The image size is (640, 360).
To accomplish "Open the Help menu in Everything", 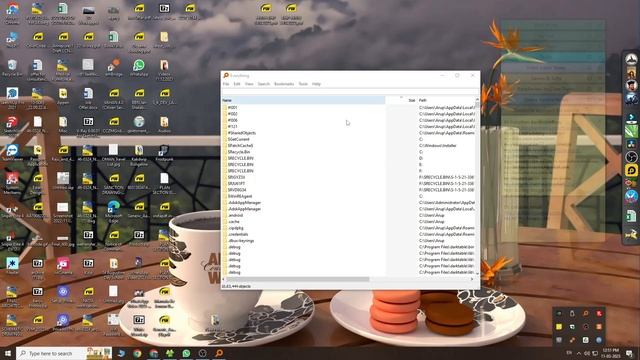I will click(316, 84).
